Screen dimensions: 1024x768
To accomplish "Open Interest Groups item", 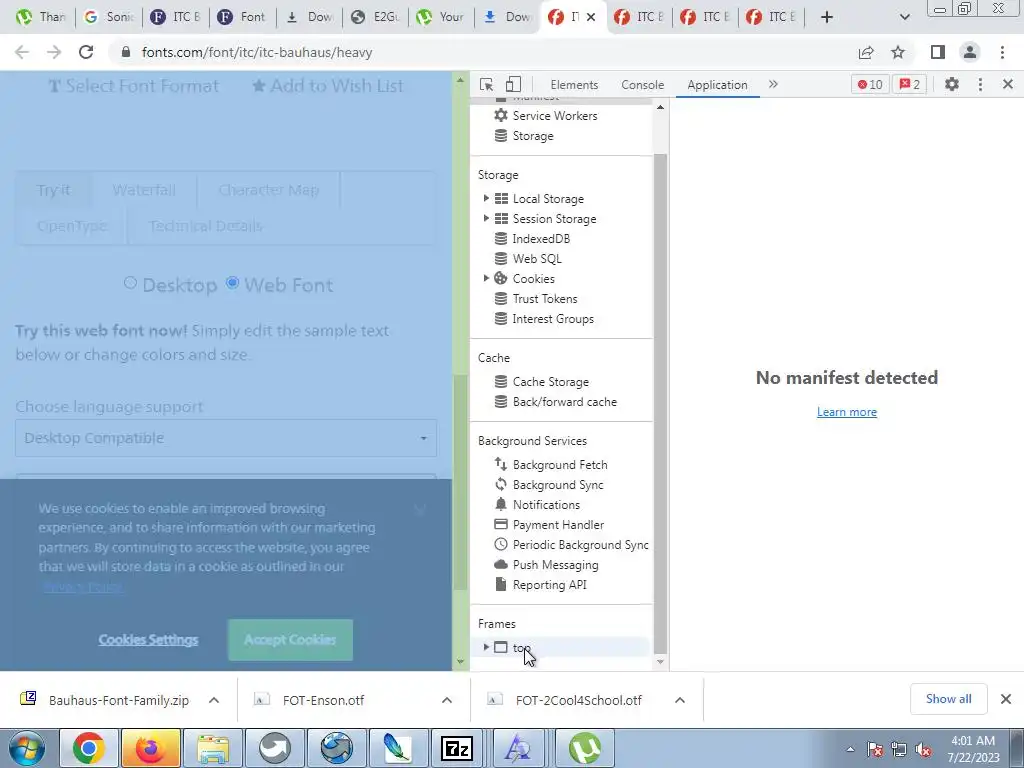I will tap(552, 319).
